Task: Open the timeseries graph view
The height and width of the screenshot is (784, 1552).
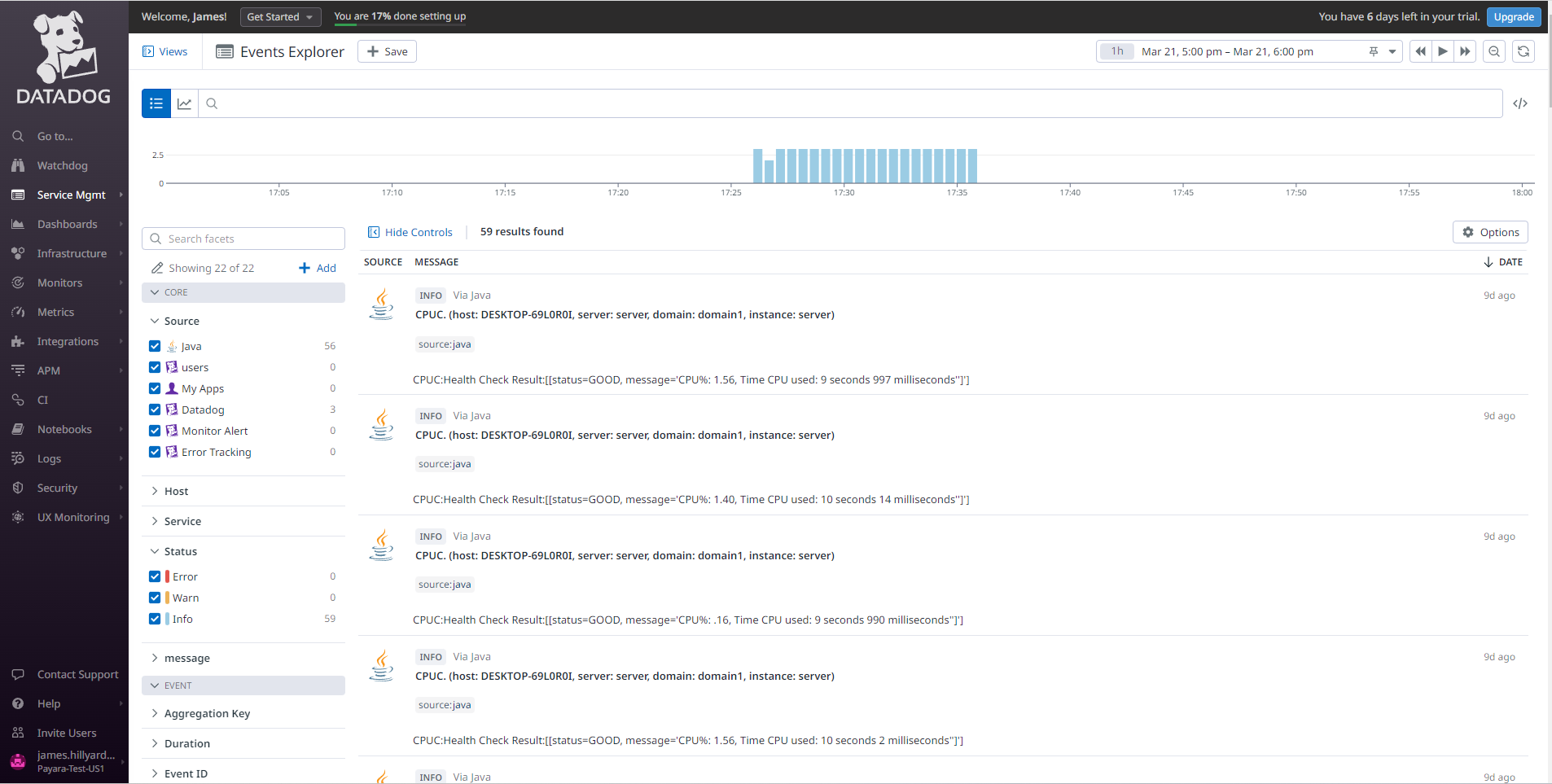Action: pos(185,103)
